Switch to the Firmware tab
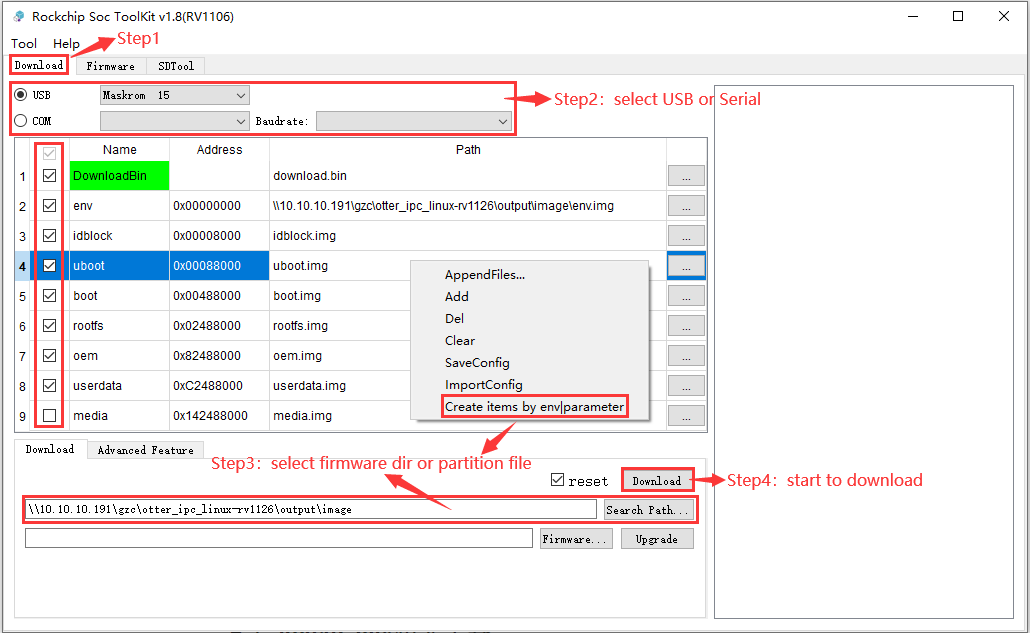 (110, 66)
